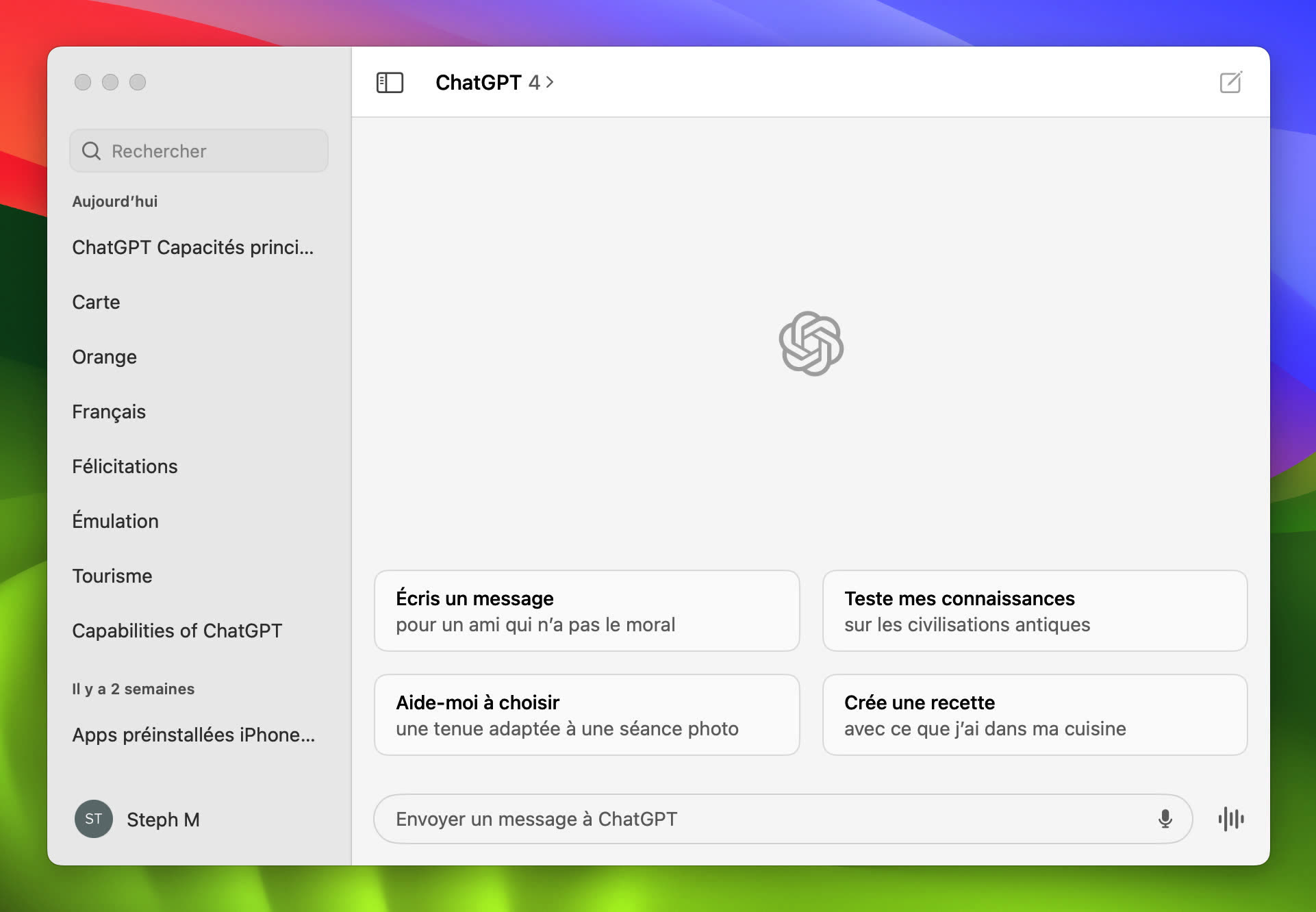The height and width of the screenshot is (912, 1316).
Task: Click the Aujourd'hui section header
Action: (115, 201)
